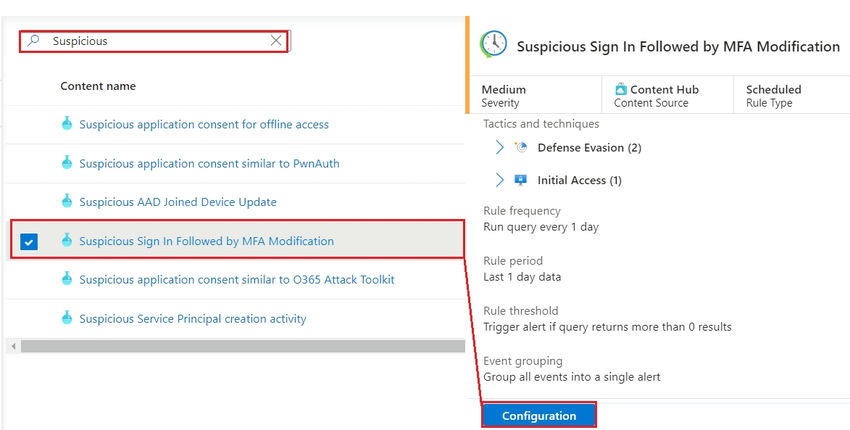Click the scheduled rule clock icon in header

[x=493, y=45]
